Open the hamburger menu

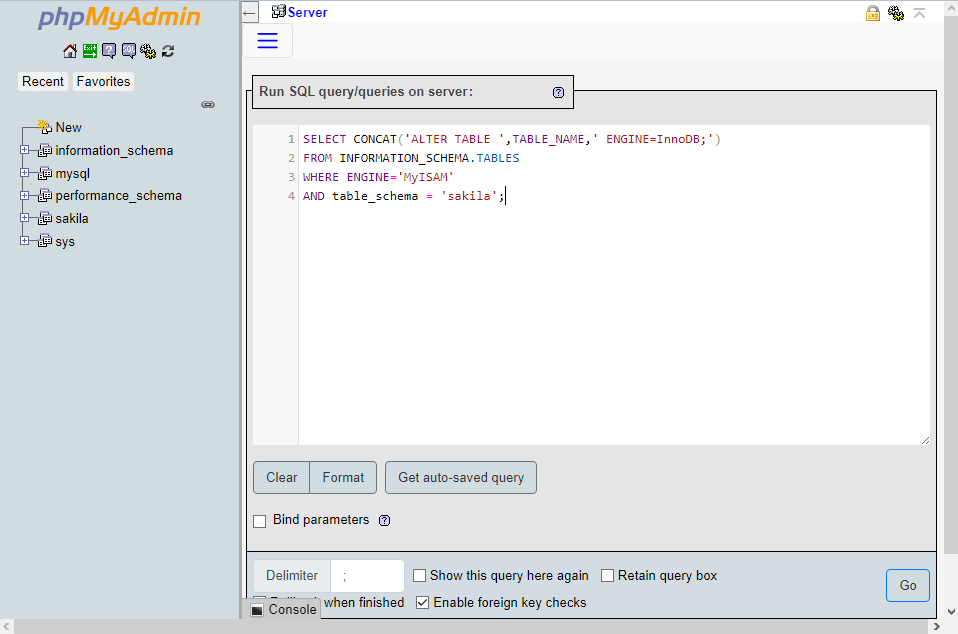(268, 41)
